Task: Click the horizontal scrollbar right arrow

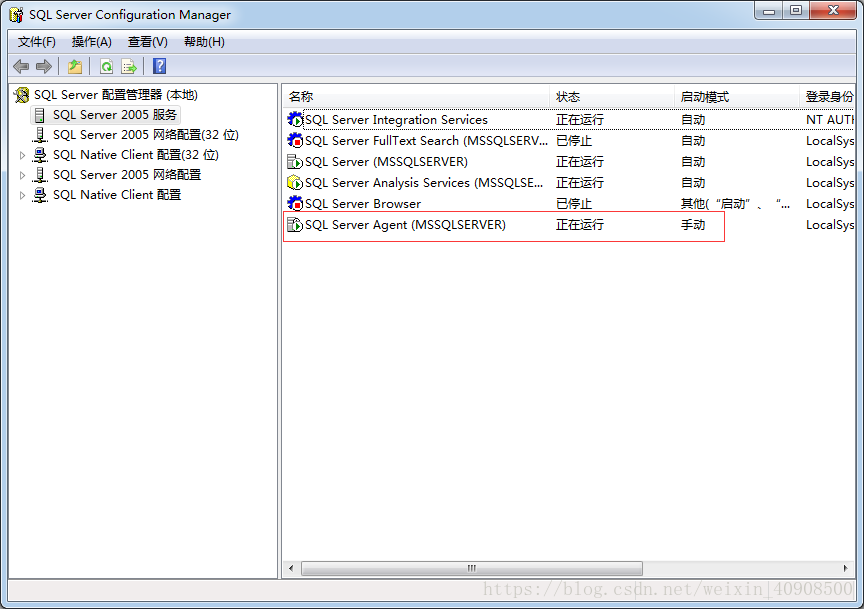Action: point(846,568)
